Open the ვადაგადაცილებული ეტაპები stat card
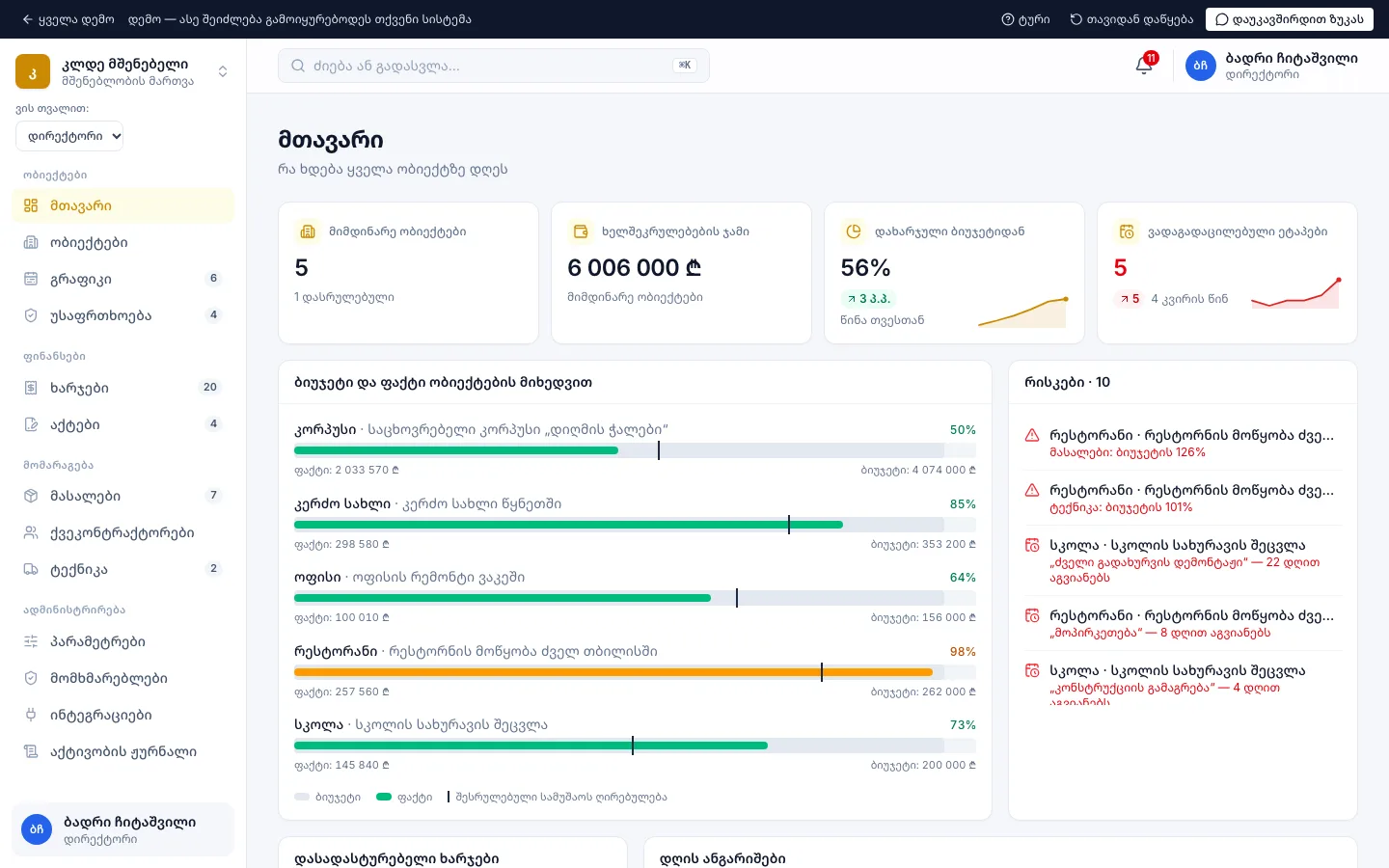Screen dimensions: 1389x868 tap(1227, 273)
